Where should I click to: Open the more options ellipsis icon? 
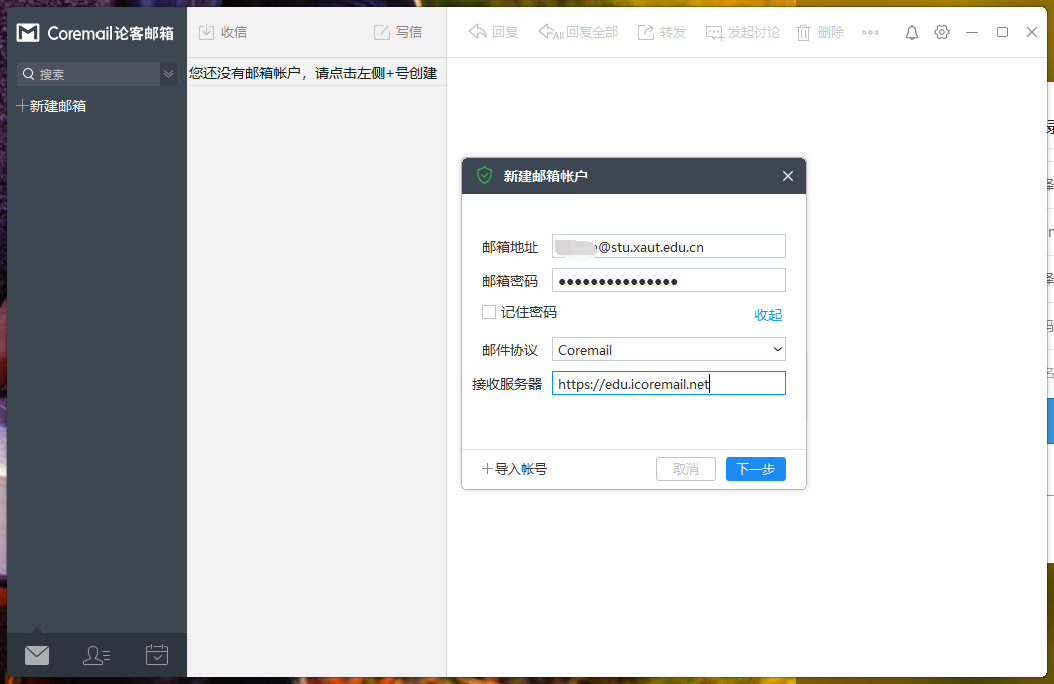pyautogui.click(x=870, y=31)
